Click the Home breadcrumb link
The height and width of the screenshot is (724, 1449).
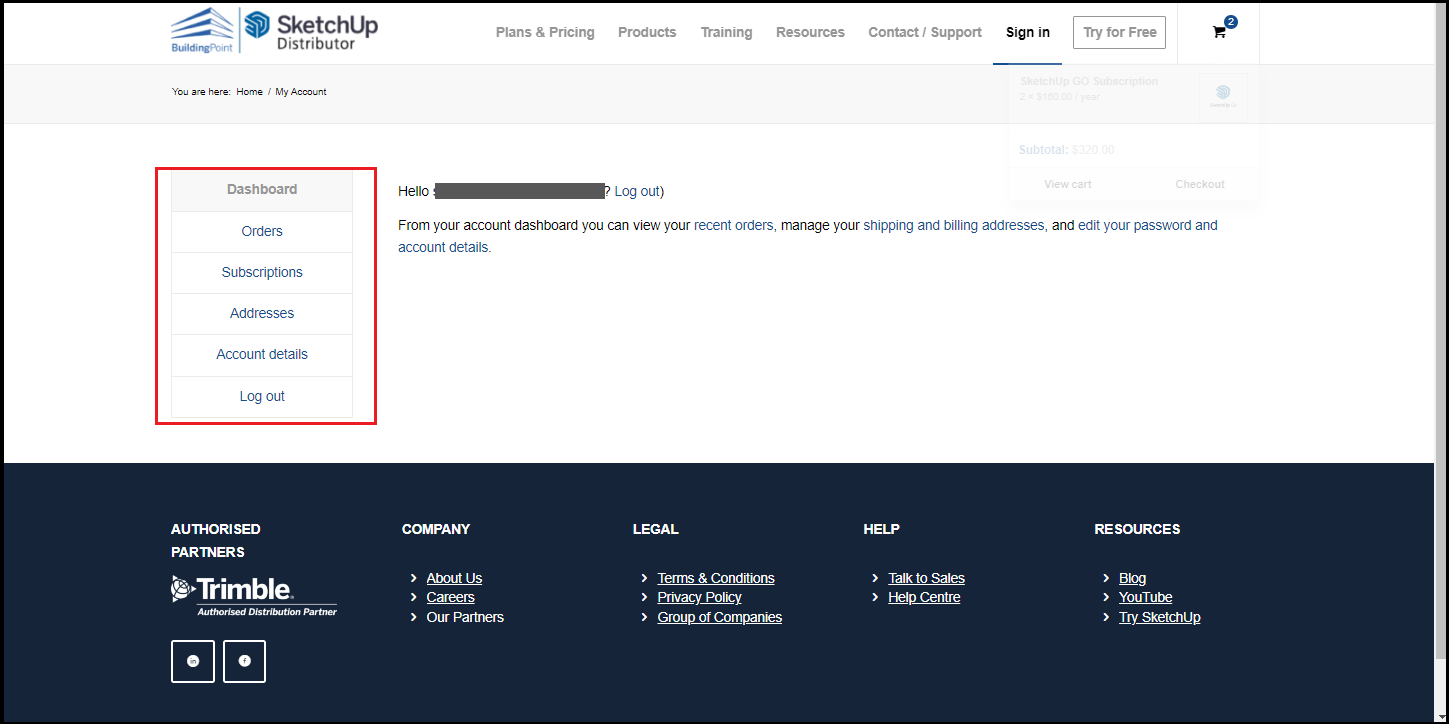[249, 92]
